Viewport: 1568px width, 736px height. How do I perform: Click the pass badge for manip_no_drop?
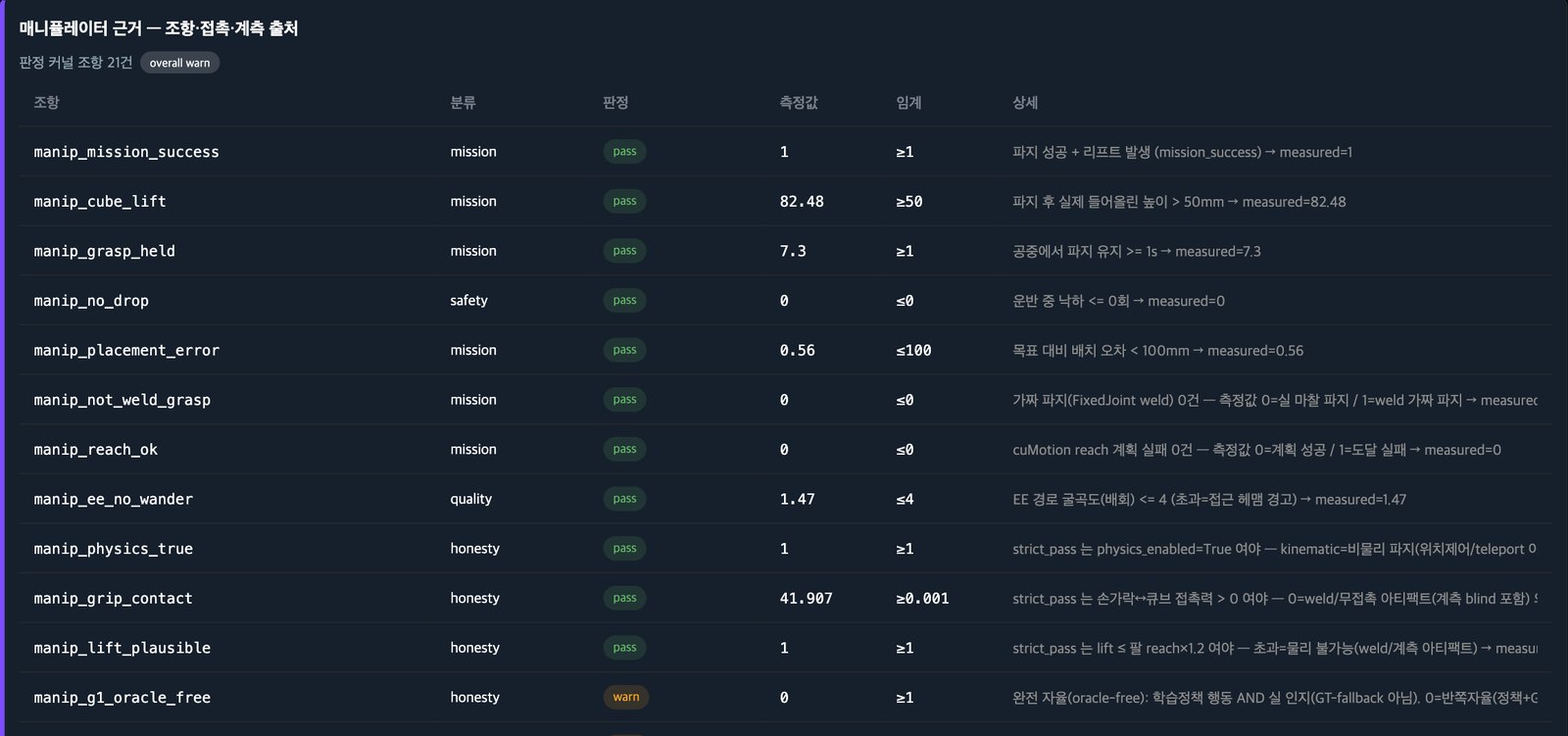coord(624,300)
